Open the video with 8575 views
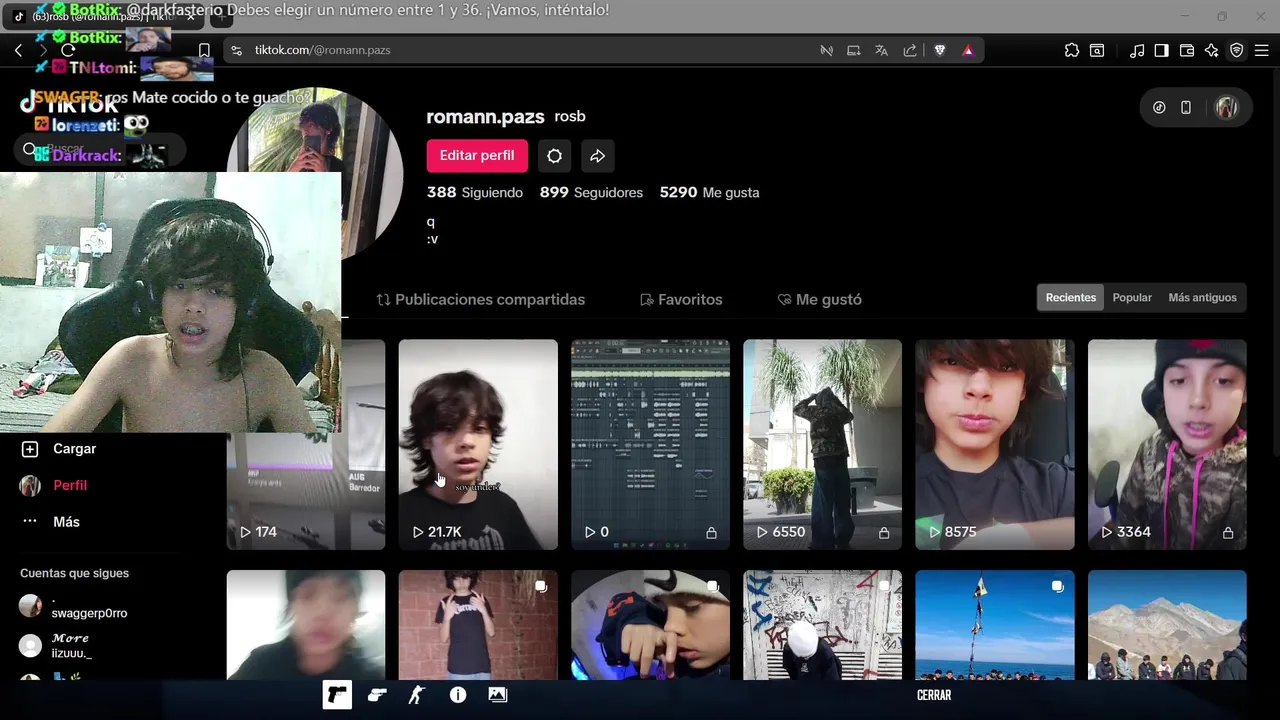1280x720 pixels. click(x=995, y=444)
